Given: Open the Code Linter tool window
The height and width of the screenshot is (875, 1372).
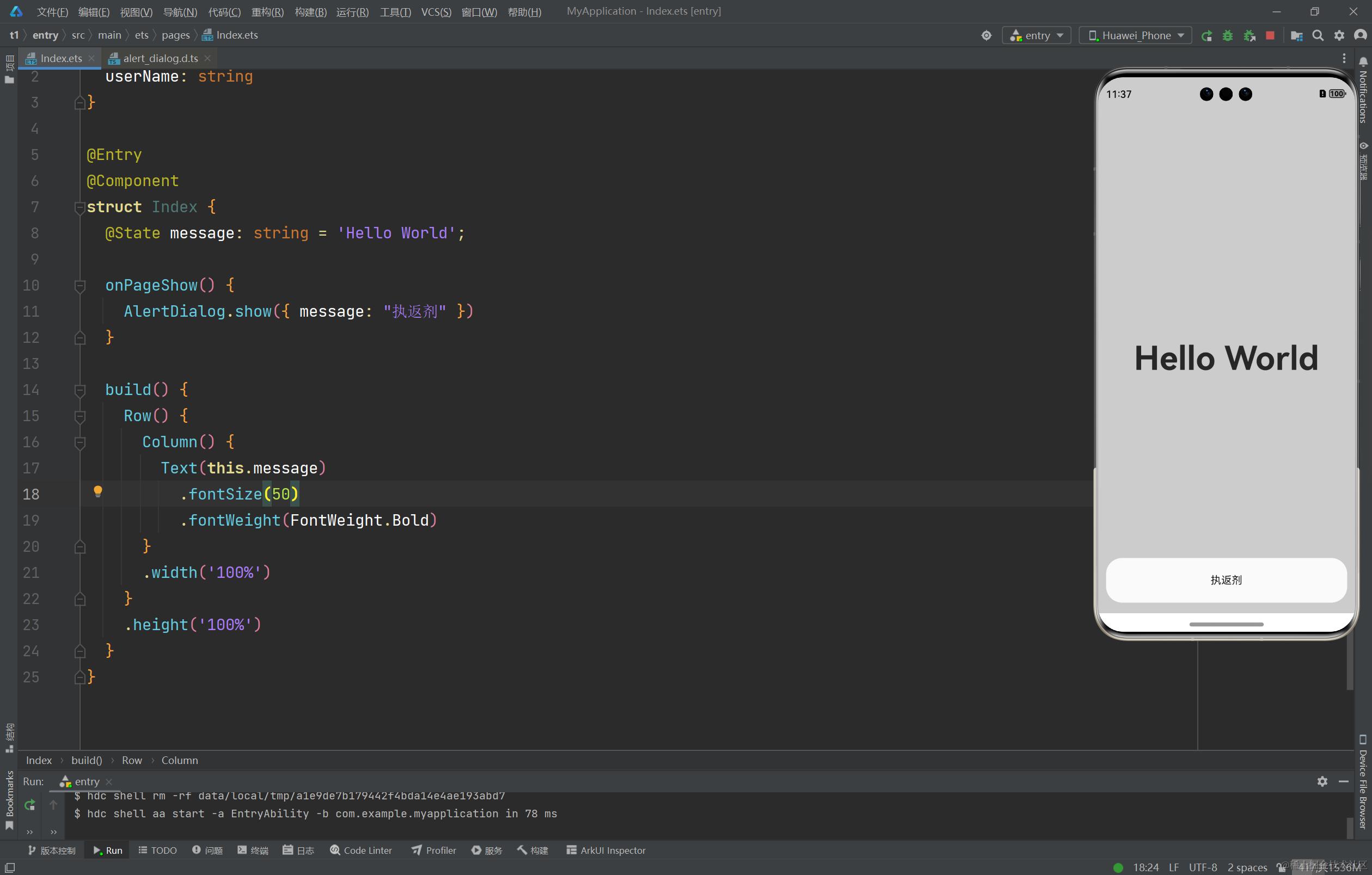Looking at the screenshot, I should (x=360, y=850).
